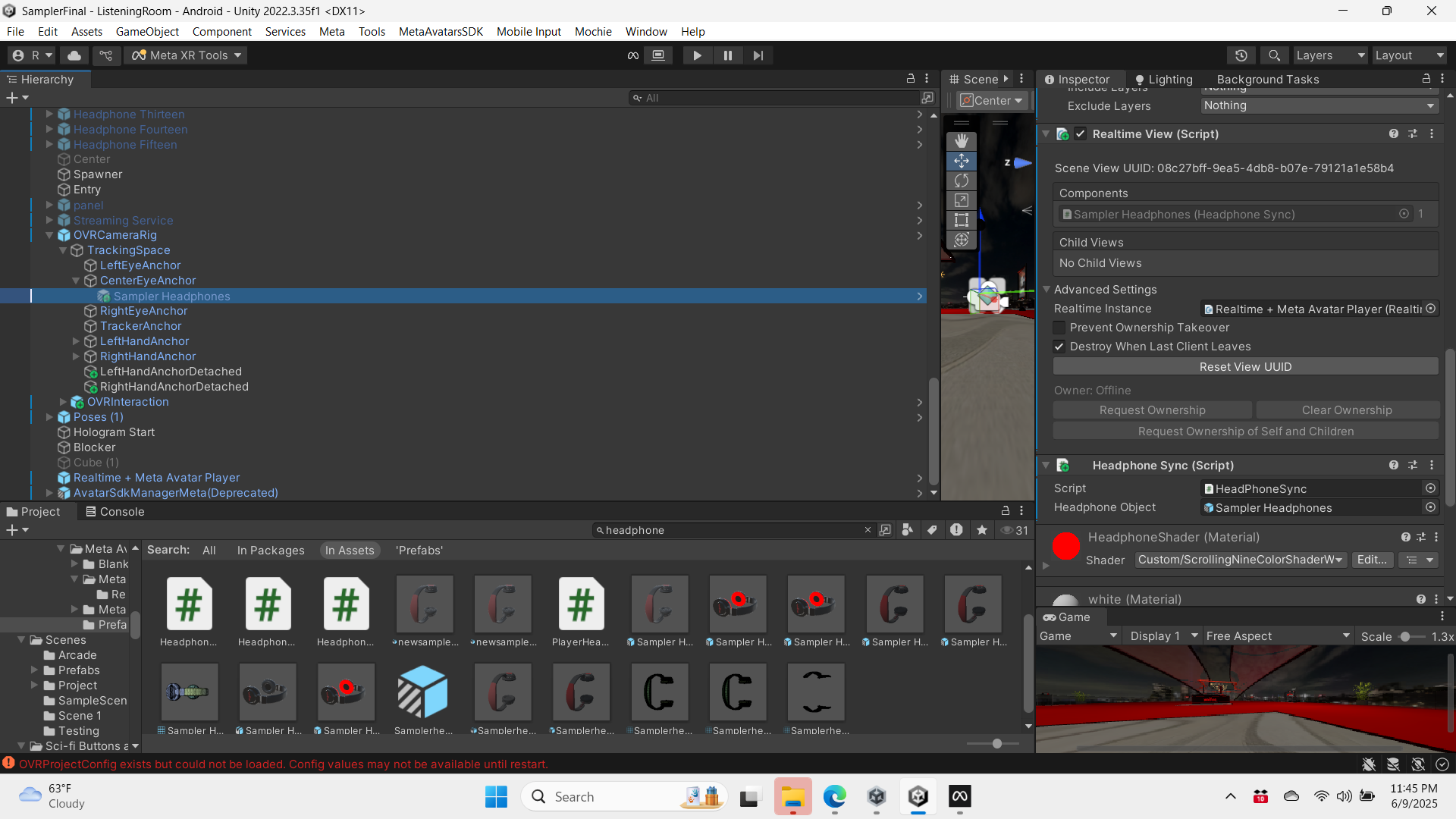This screenshot has height=819, width=1456.
Task: Open the MetaAvatarsSDK menu
Action: [441, 31]
